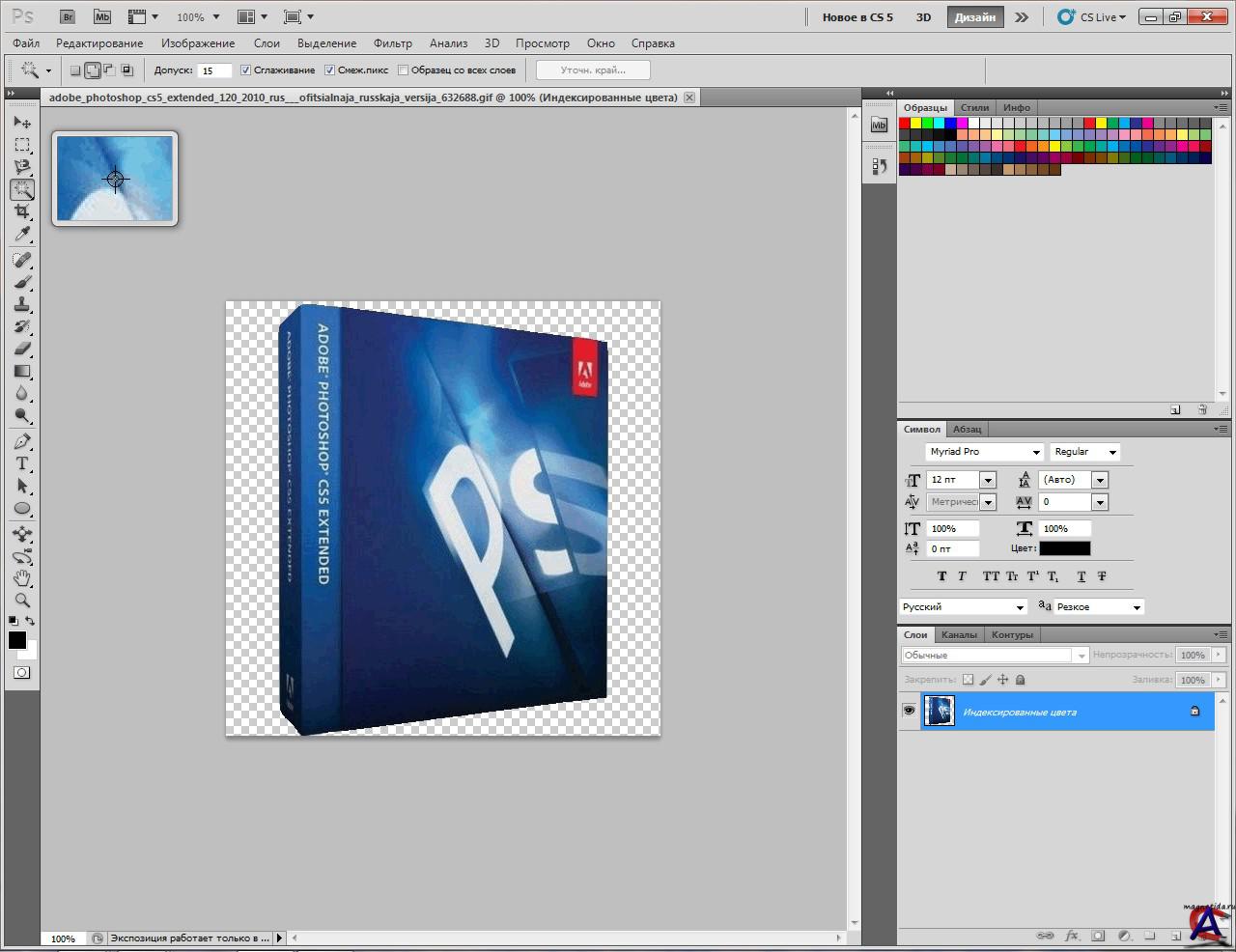This screenshot has height=952, width=1236.
Task: Select the Pen tool
Action: tap(22, 441)
